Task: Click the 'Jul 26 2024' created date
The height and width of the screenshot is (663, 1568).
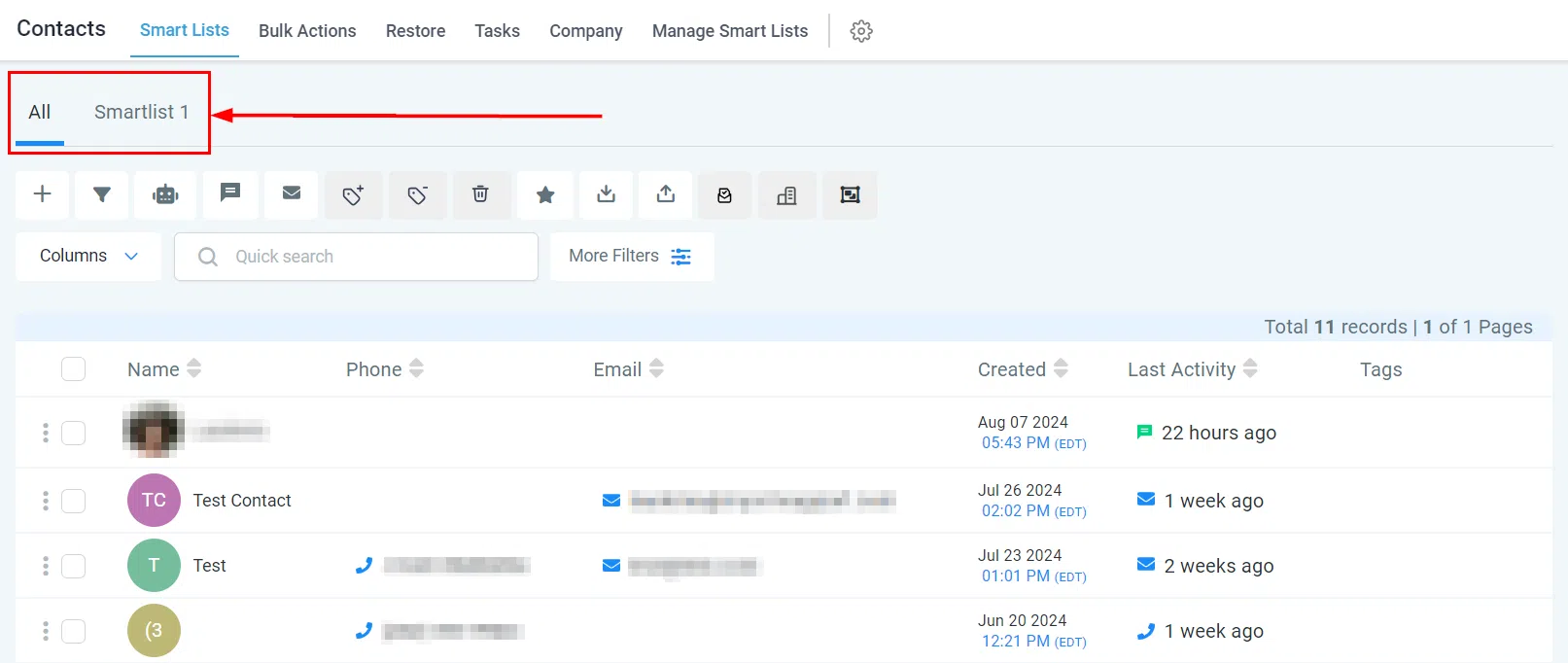Action: (1020, 490)
